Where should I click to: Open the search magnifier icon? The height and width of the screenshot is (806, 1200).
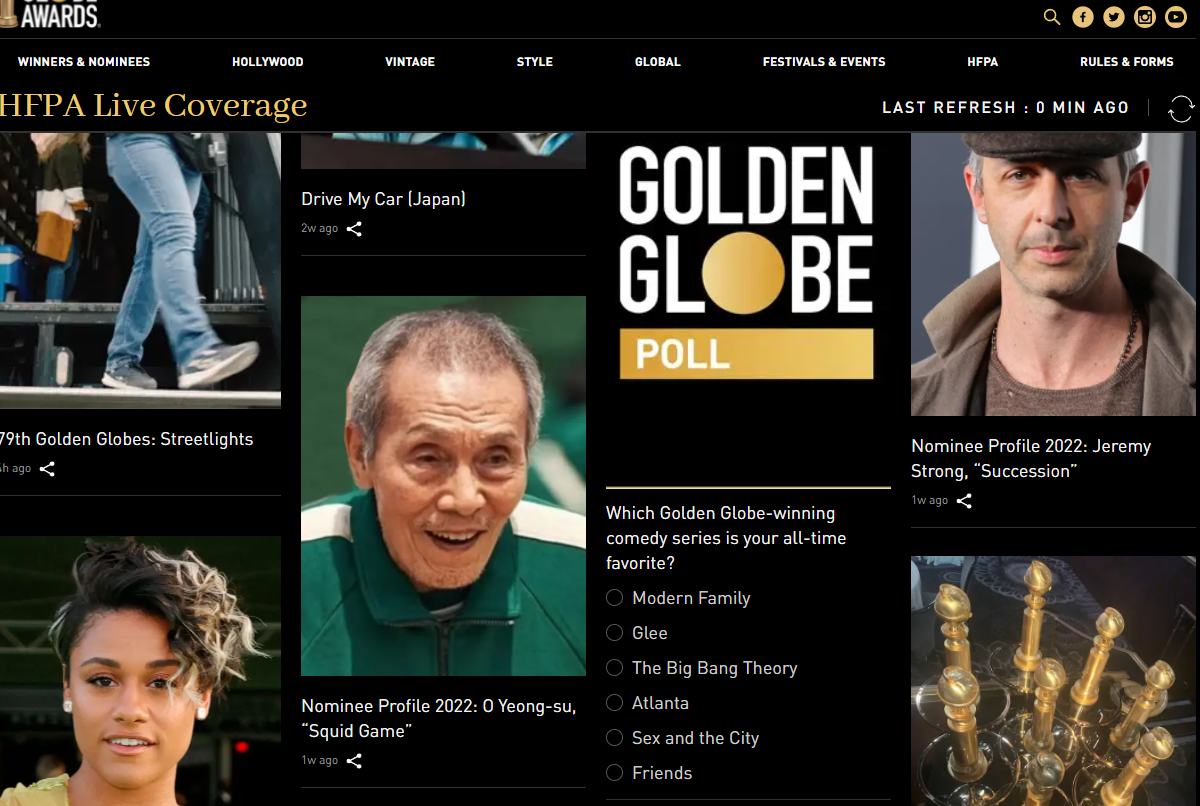1051,17
